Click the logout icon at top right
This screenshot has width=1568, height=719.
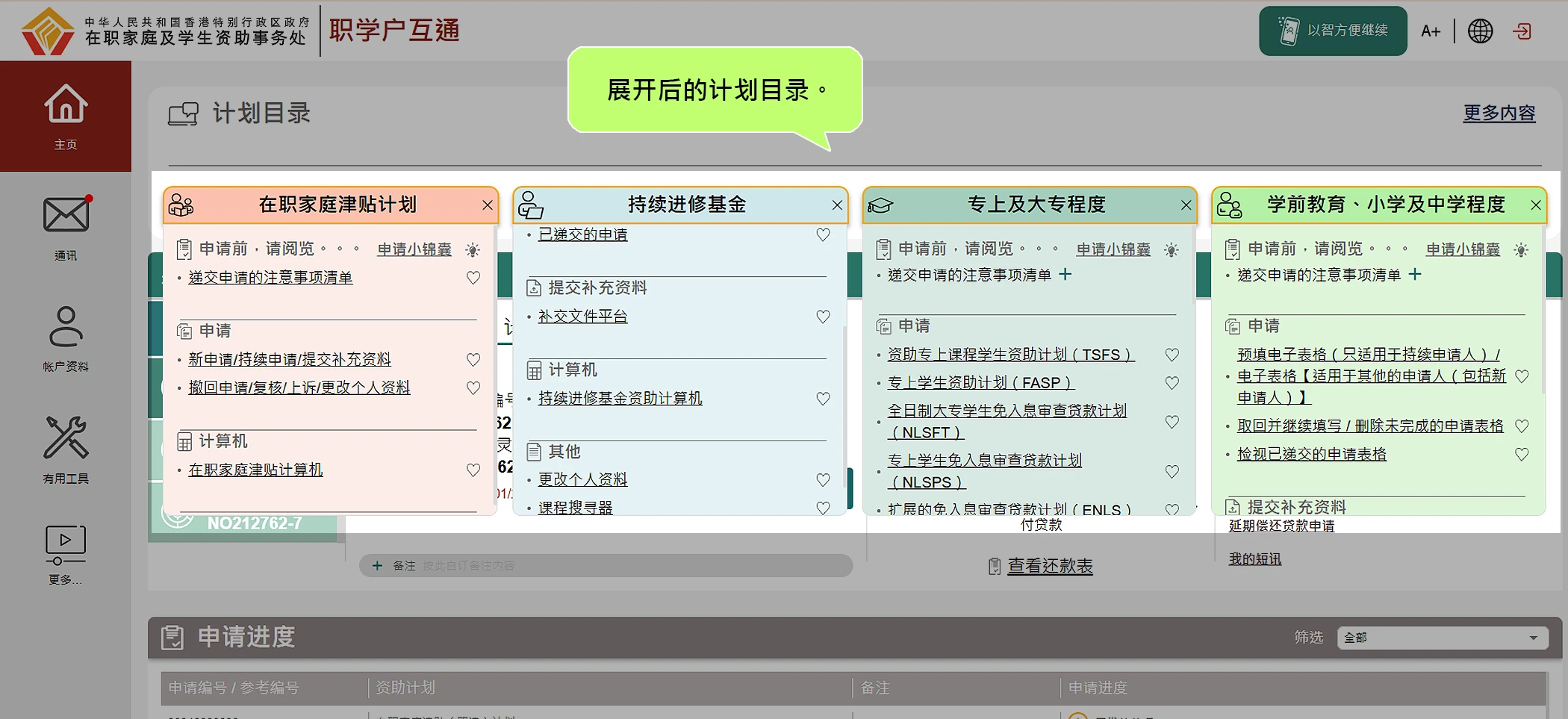pyautogui.click(x=1522, y=31)
